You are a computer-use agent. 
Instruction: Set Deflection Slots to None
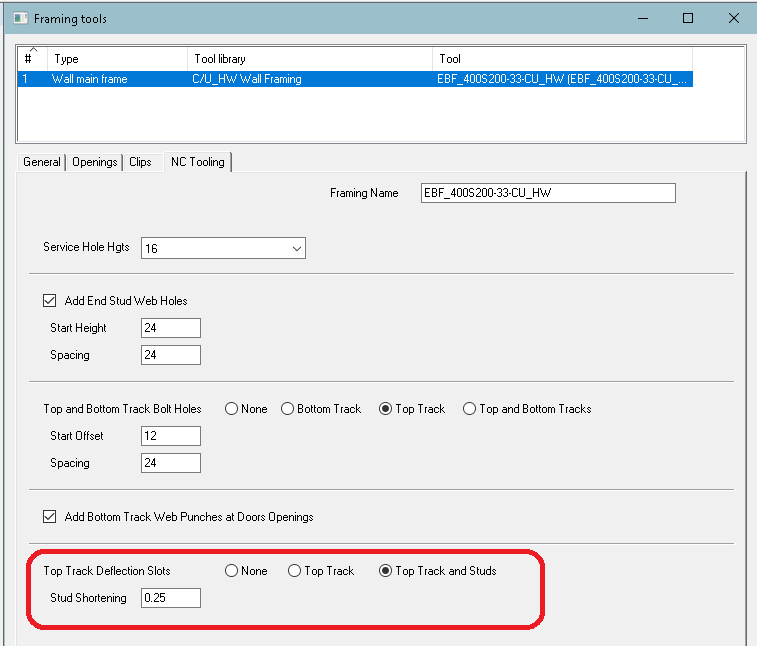[x=232, y=571]
